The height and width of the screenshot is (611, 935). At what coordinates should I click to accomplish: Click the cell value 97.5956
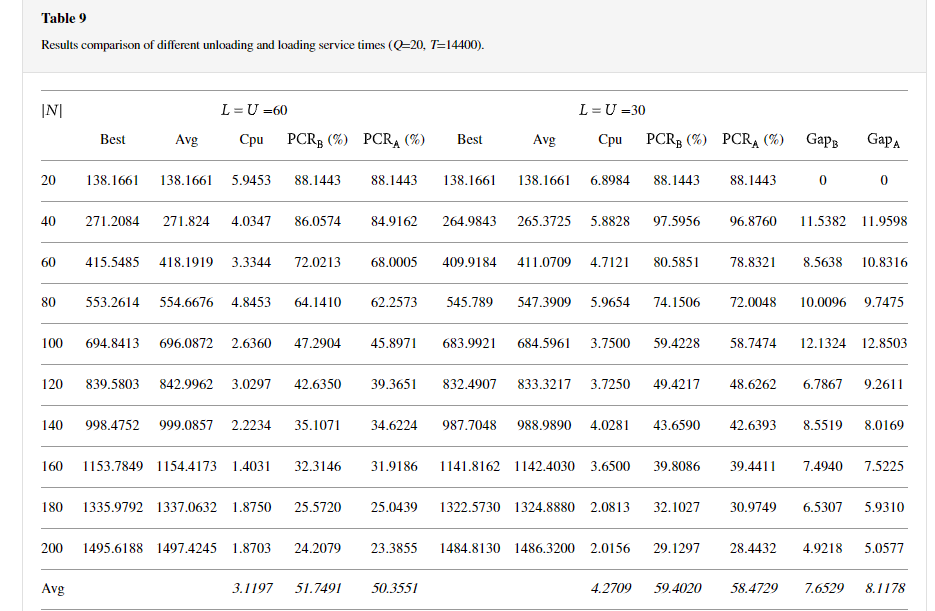pyautogui.click(x=676, y=221)
